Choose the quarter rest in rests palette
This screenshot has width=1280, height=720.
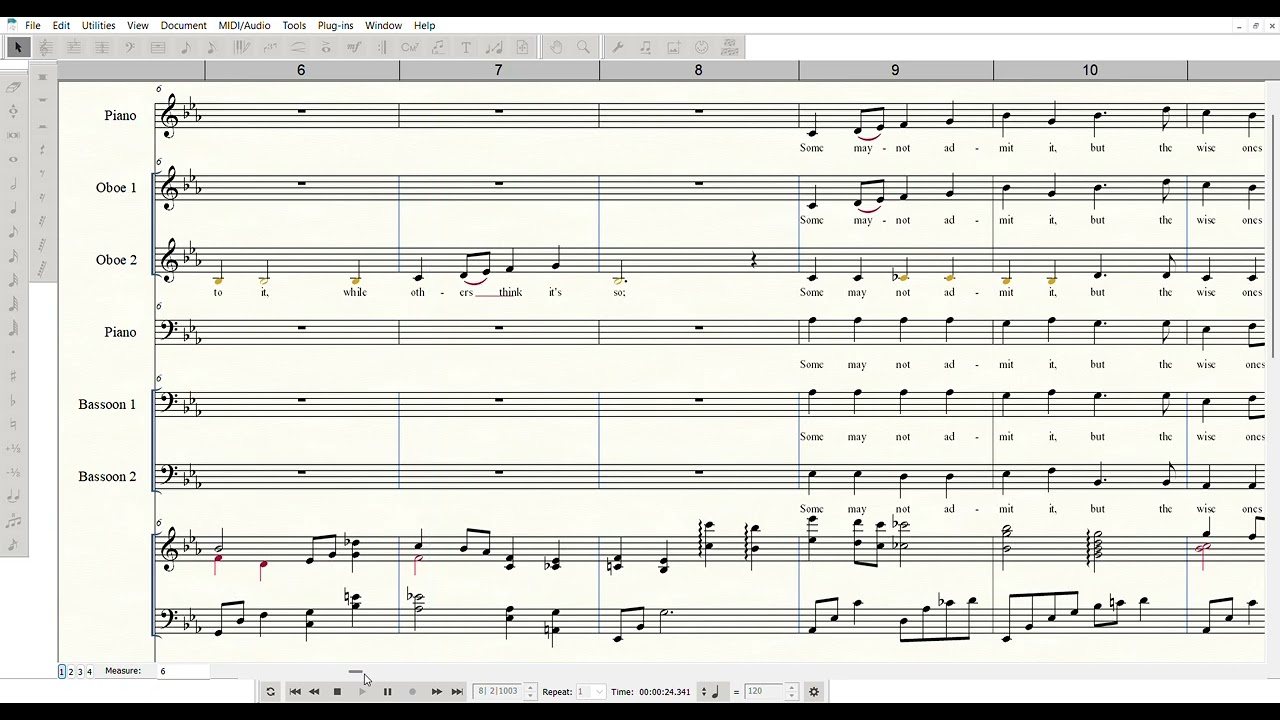(x=43, y=148)
